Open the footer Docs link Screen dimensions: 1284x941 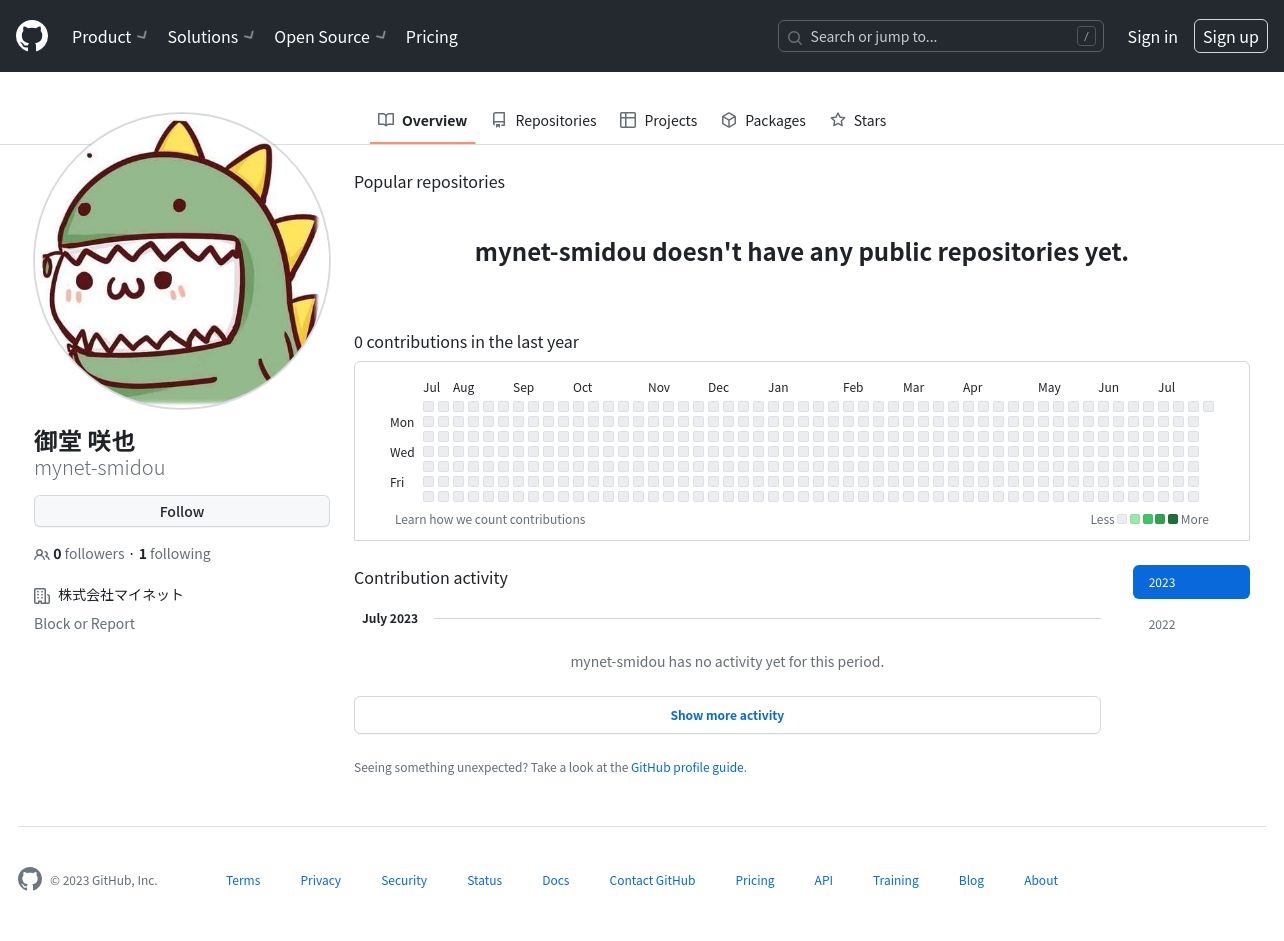[555, 880]
